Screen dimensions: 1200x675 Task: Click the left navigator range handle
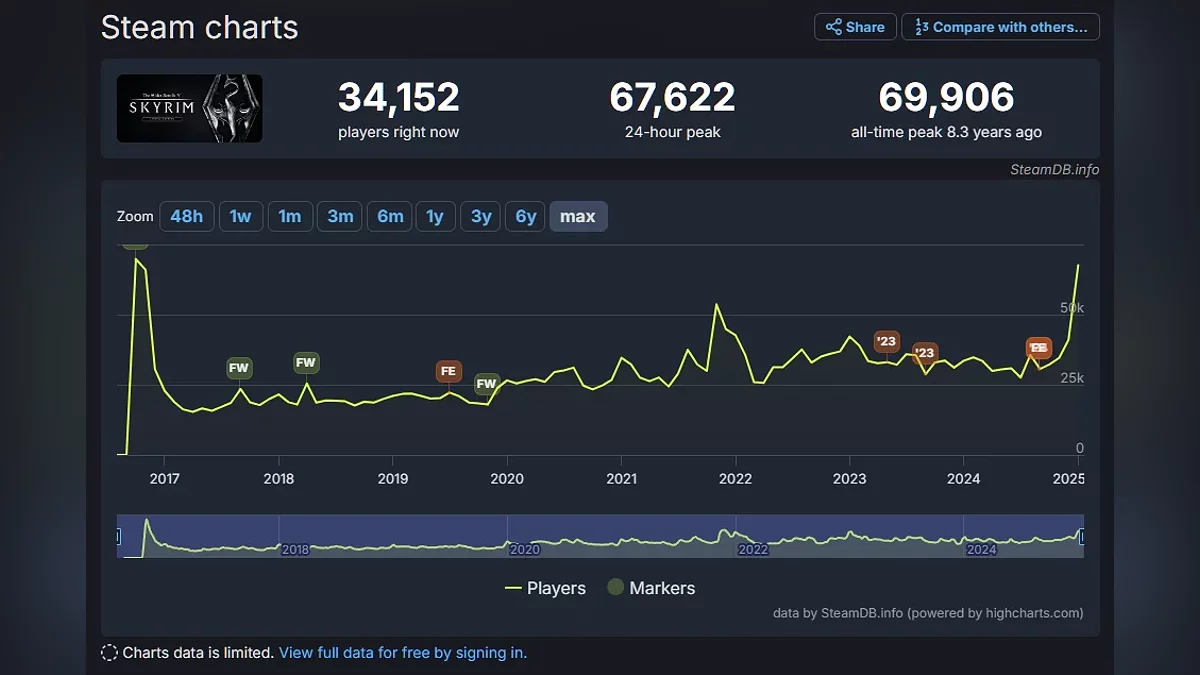[118, 537]
